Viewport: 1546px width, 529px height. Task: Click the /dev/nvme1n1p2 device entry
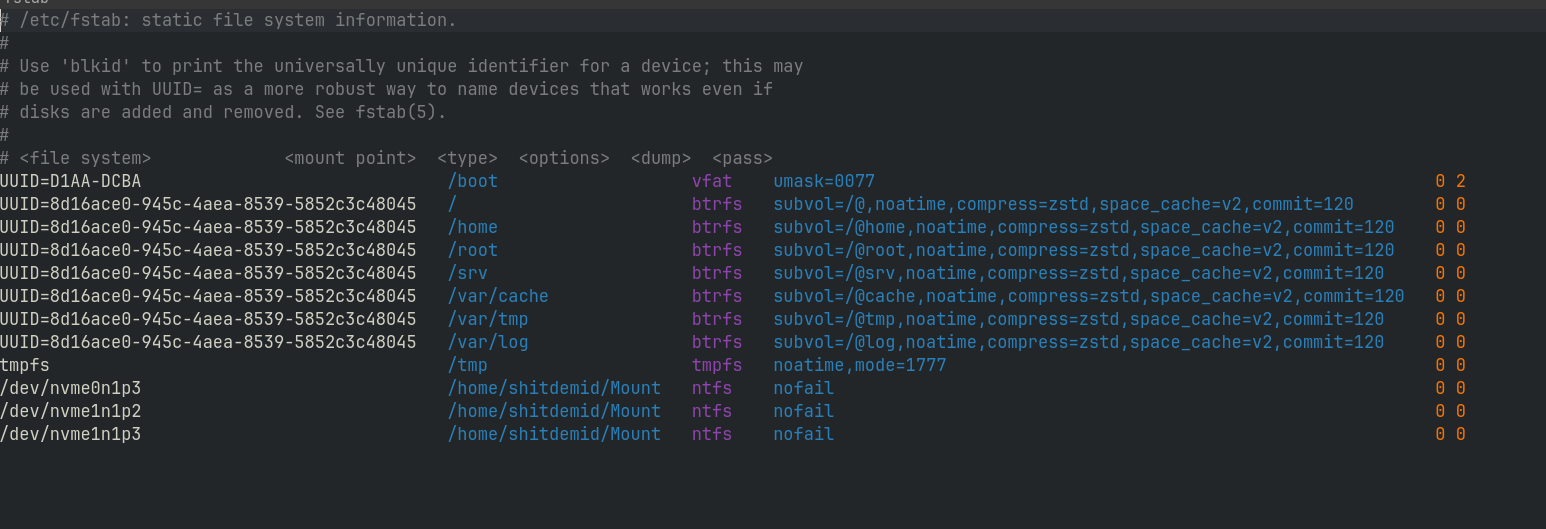pyautogui.click(x=70, y=411)
